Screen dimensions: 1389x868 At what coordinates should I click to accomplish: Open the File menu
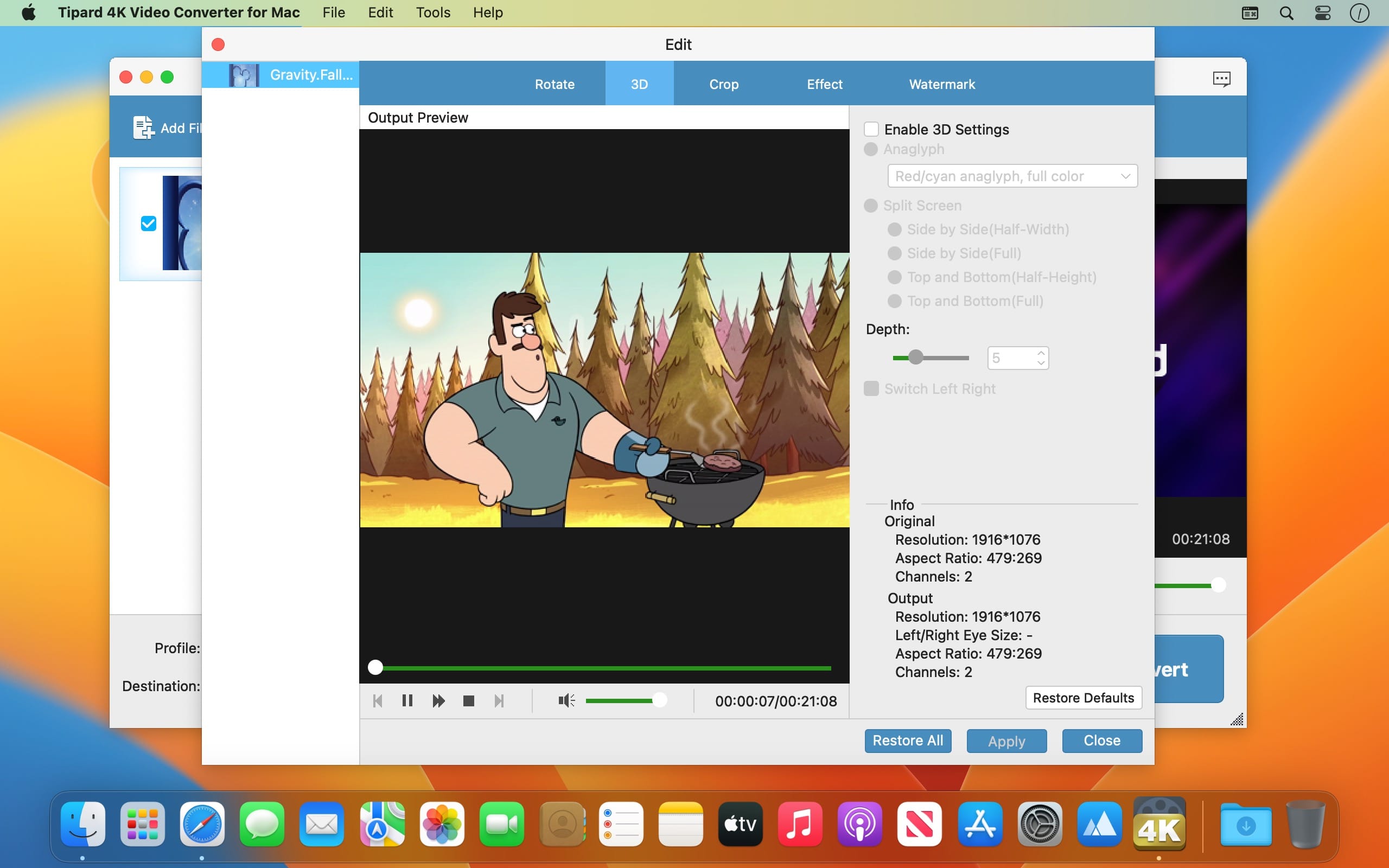(334, 12)
